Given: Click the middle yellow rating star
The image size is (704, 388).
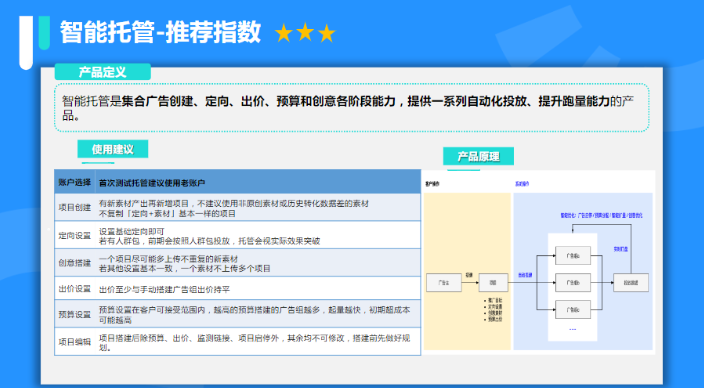Looking at the screenshot, I should pyautogui.click(x=305, y=33).
